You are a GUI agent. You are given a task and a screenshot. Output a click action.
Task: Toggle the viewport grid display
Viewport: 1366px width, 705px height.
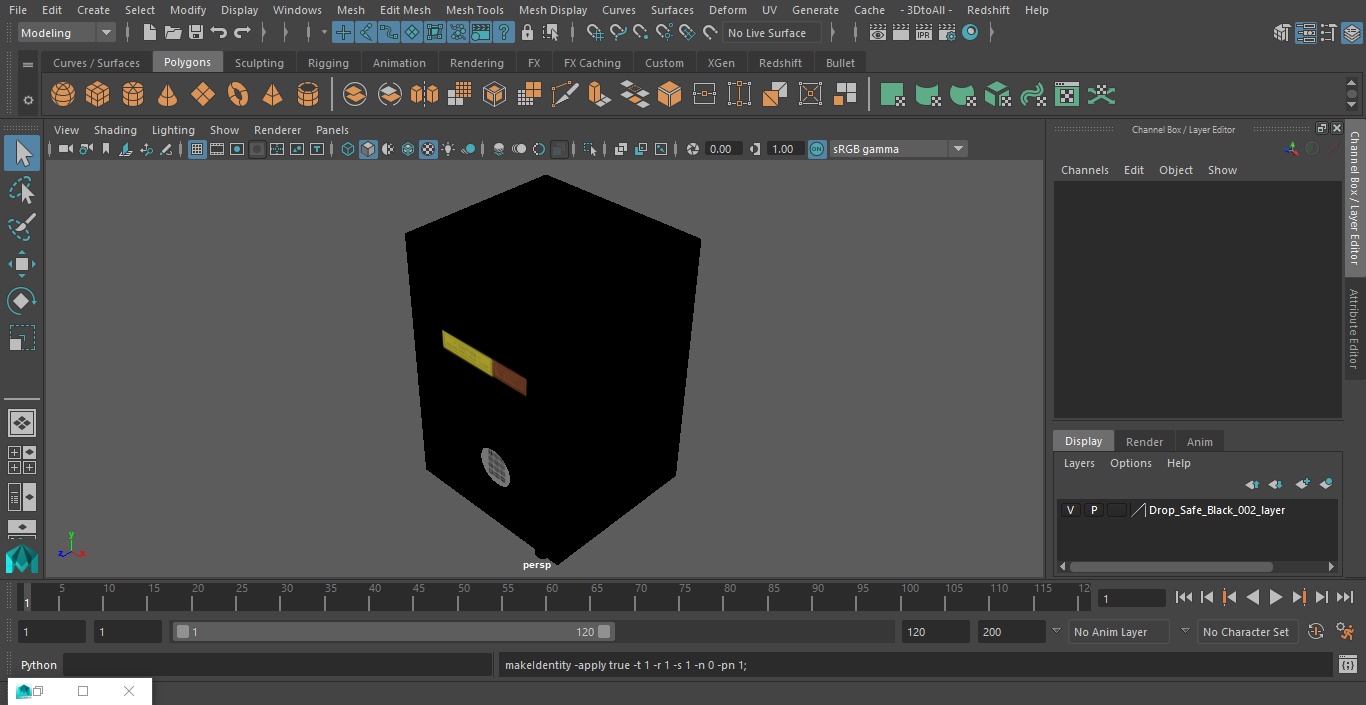click(x=197, y=149)
